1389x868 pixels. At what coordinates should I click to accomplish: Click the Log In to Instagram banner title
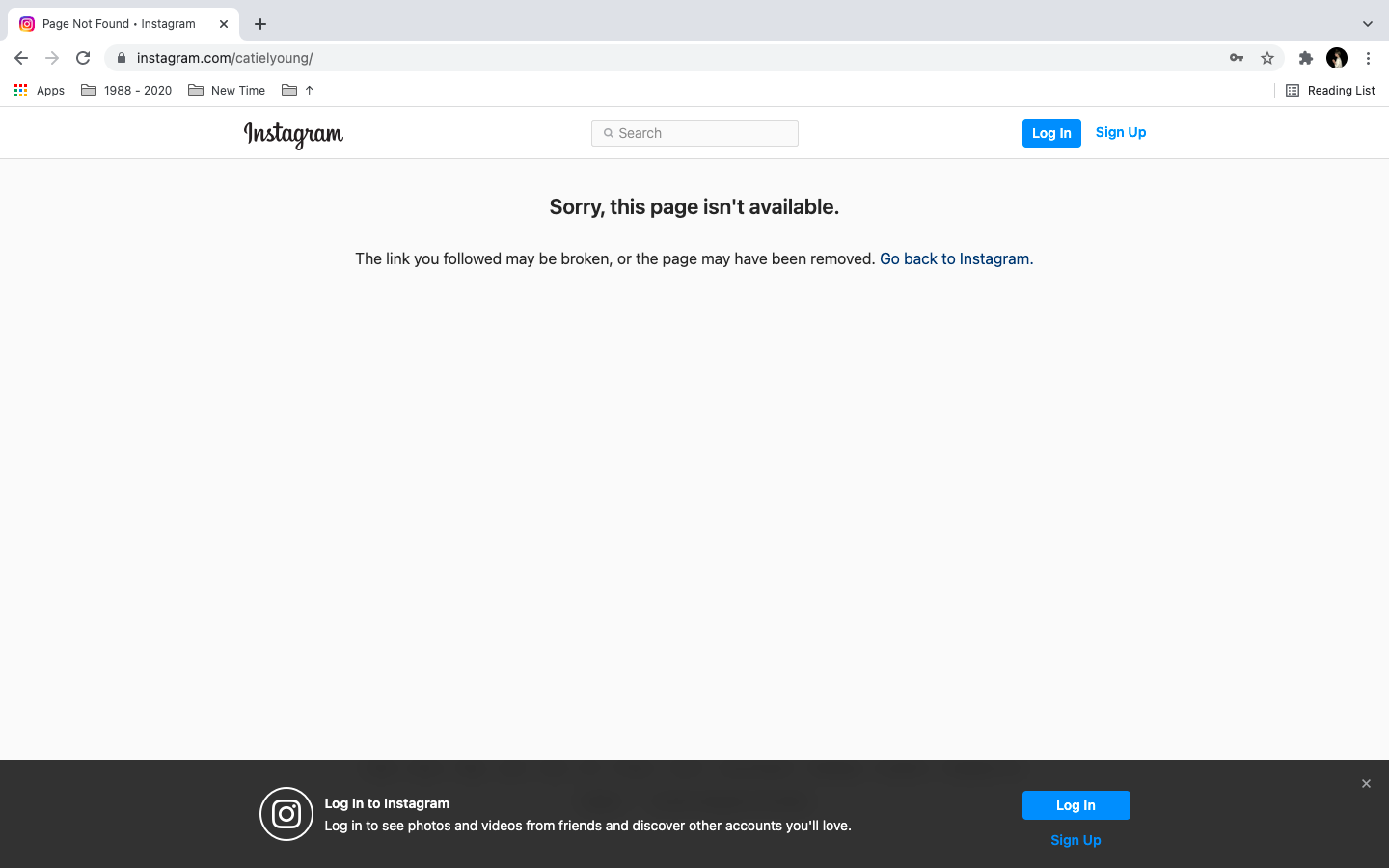[x=387, y=803]
